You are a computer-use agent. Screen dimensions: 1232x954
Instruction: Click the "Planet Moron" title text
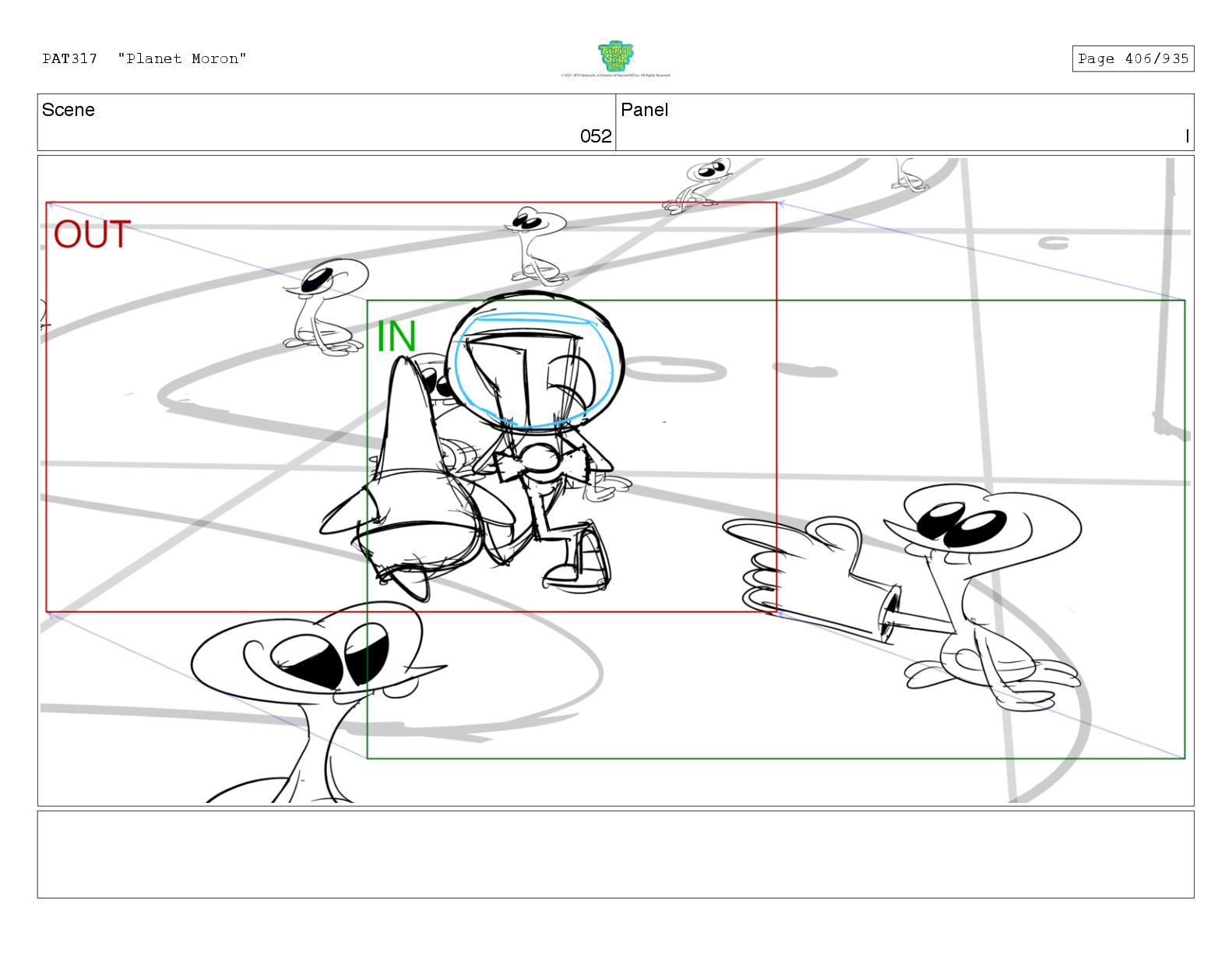(182, 58)
